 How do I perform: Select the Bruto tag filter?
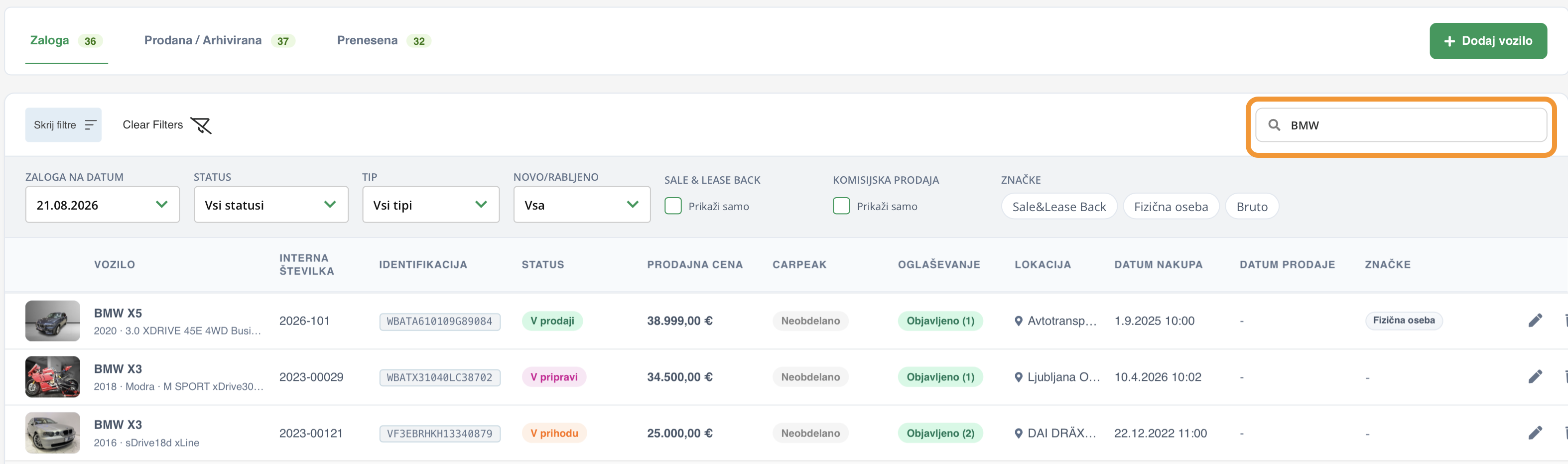(1252, 207)
